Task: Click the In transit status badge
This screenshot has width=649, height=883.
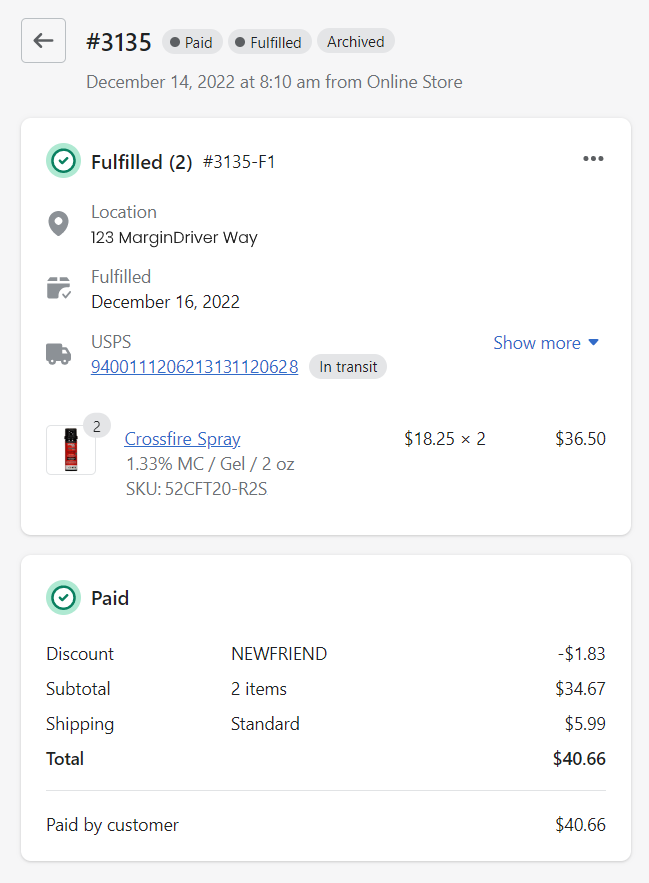Action: click(x=347, y=366)
